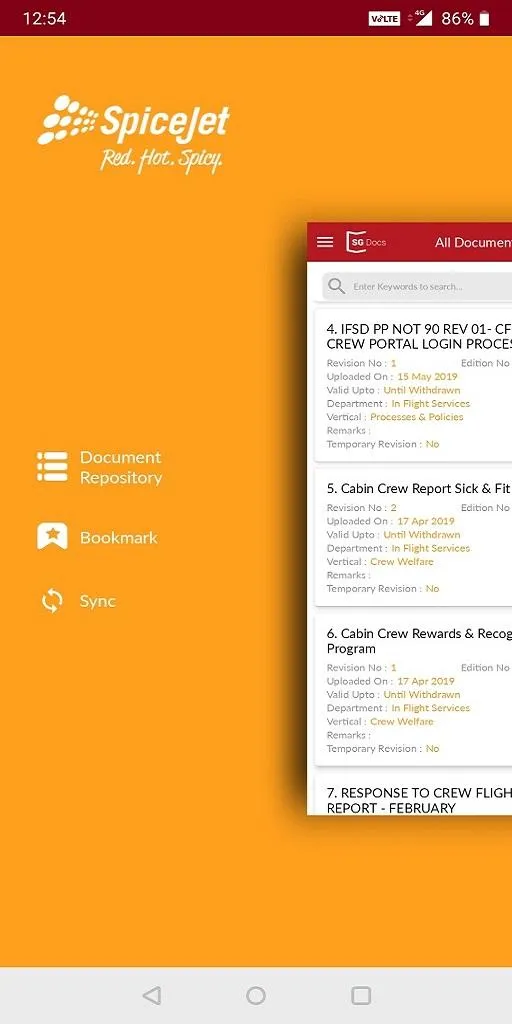Tap the Bookmark star icon
Image resolution: width=512 pixels, height=1024 pixels.
52,537
